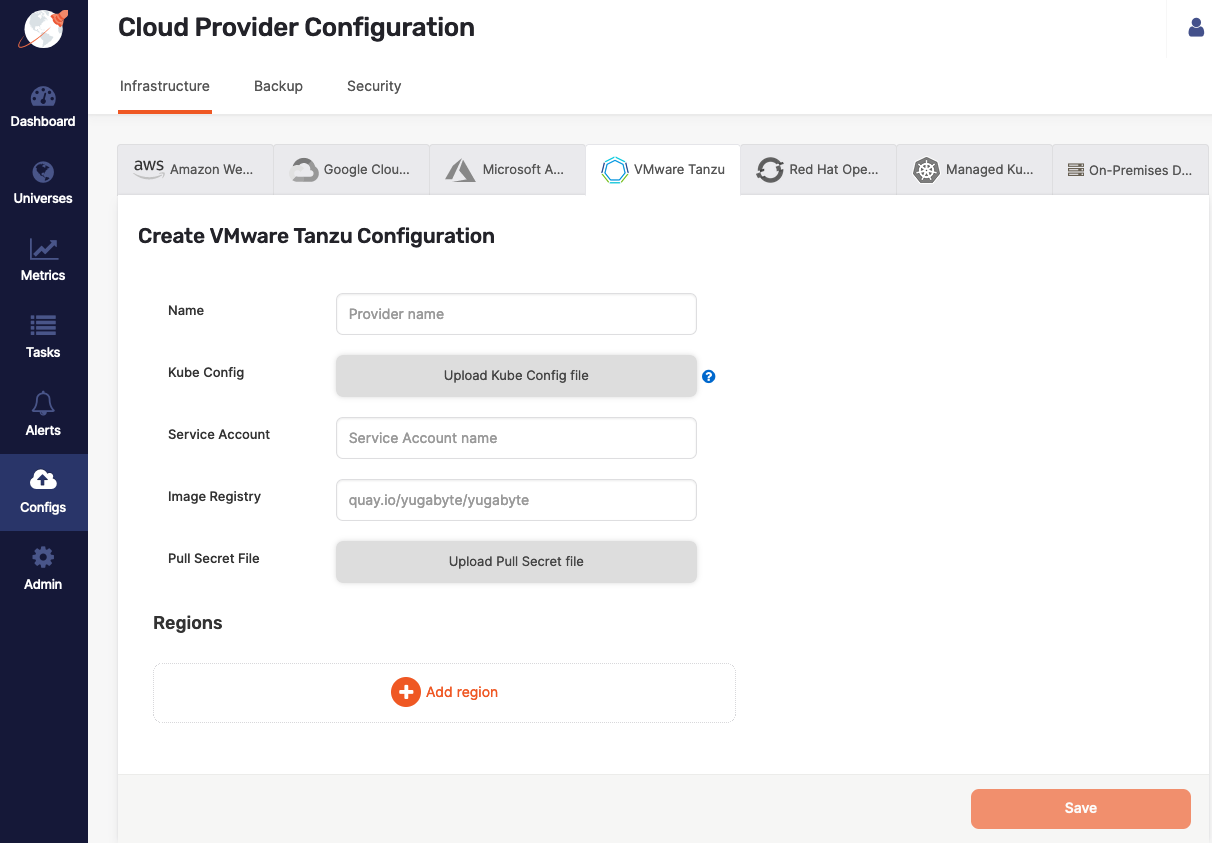Click the Image Registry text field
The image size is (1212, 843).
pyautogui.click(x=516, y=500)
